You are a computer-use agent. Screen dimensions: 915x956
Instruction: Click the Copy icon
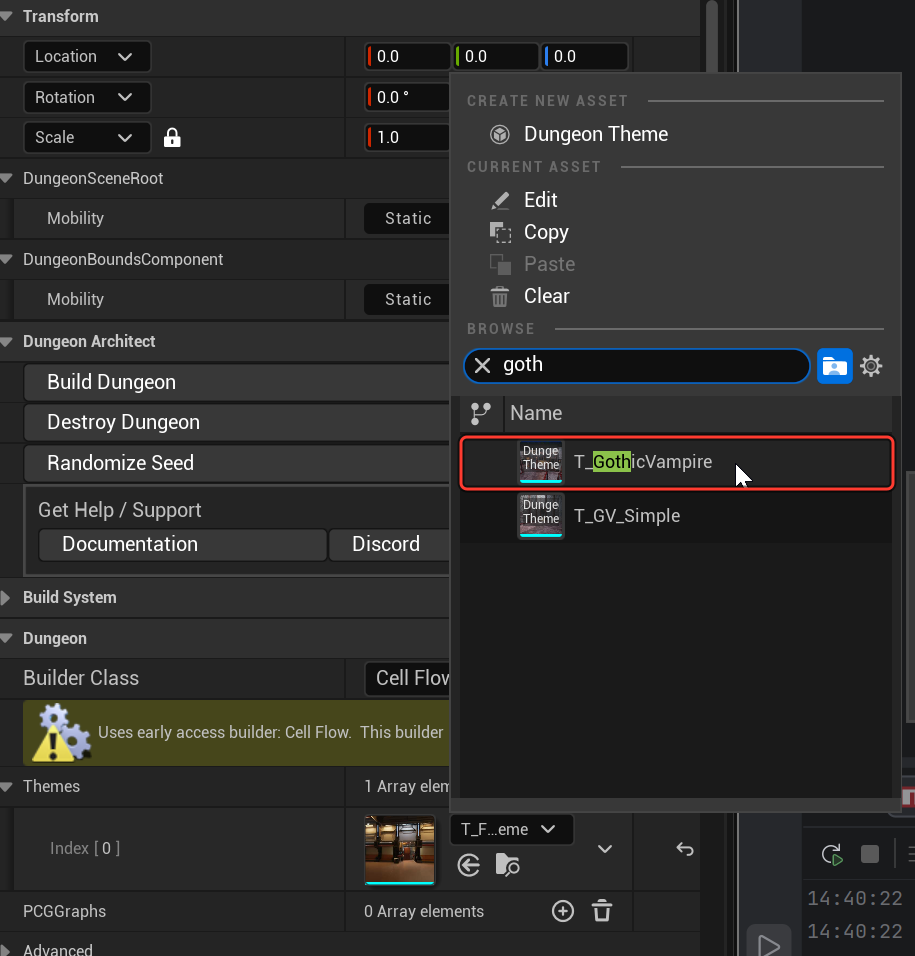click(500, 232)
